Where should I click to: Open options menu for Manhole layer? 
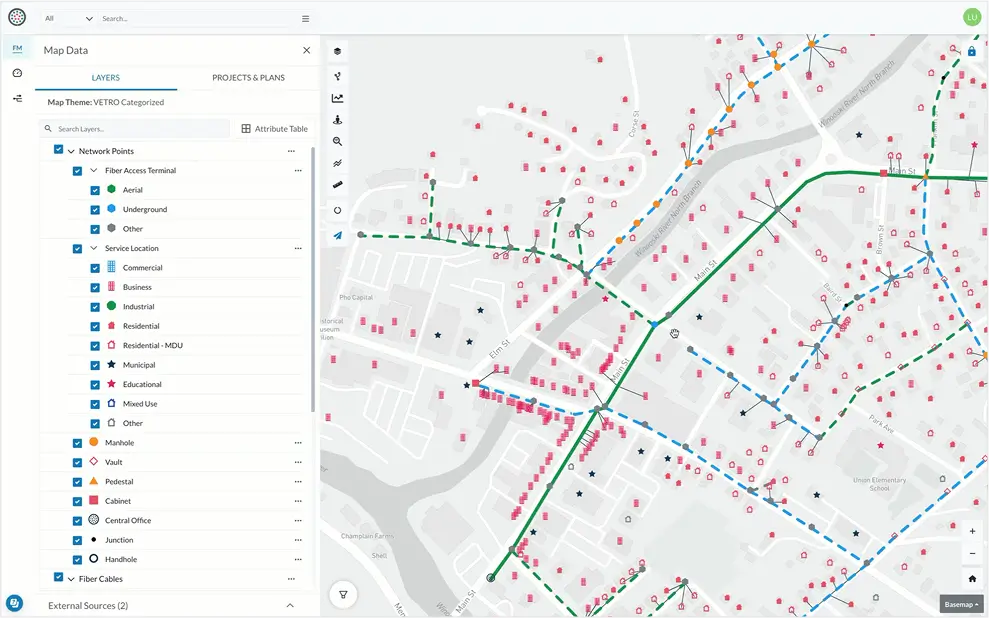tap(298, 443)
